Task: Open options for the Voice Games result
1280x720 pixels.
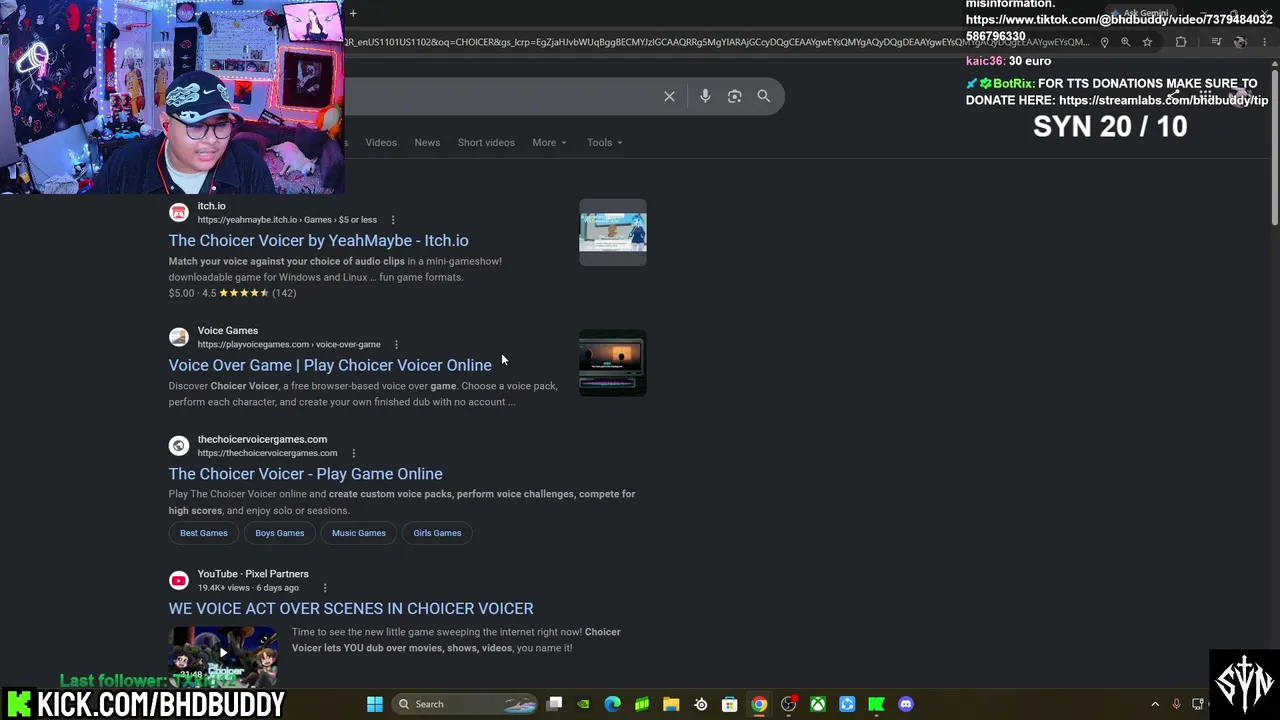Action: (396, 345)
